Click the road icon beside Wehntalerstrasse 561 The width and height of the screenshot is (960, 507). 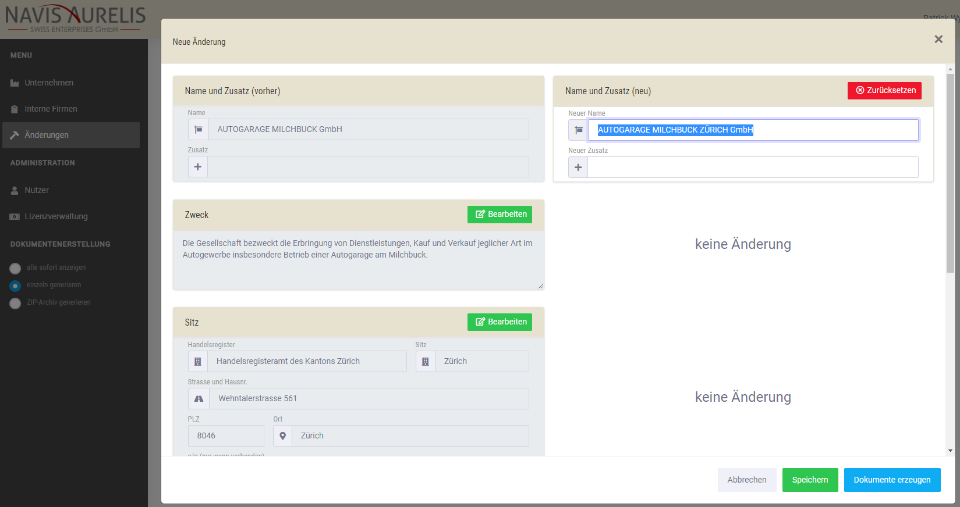coord(198,398)
